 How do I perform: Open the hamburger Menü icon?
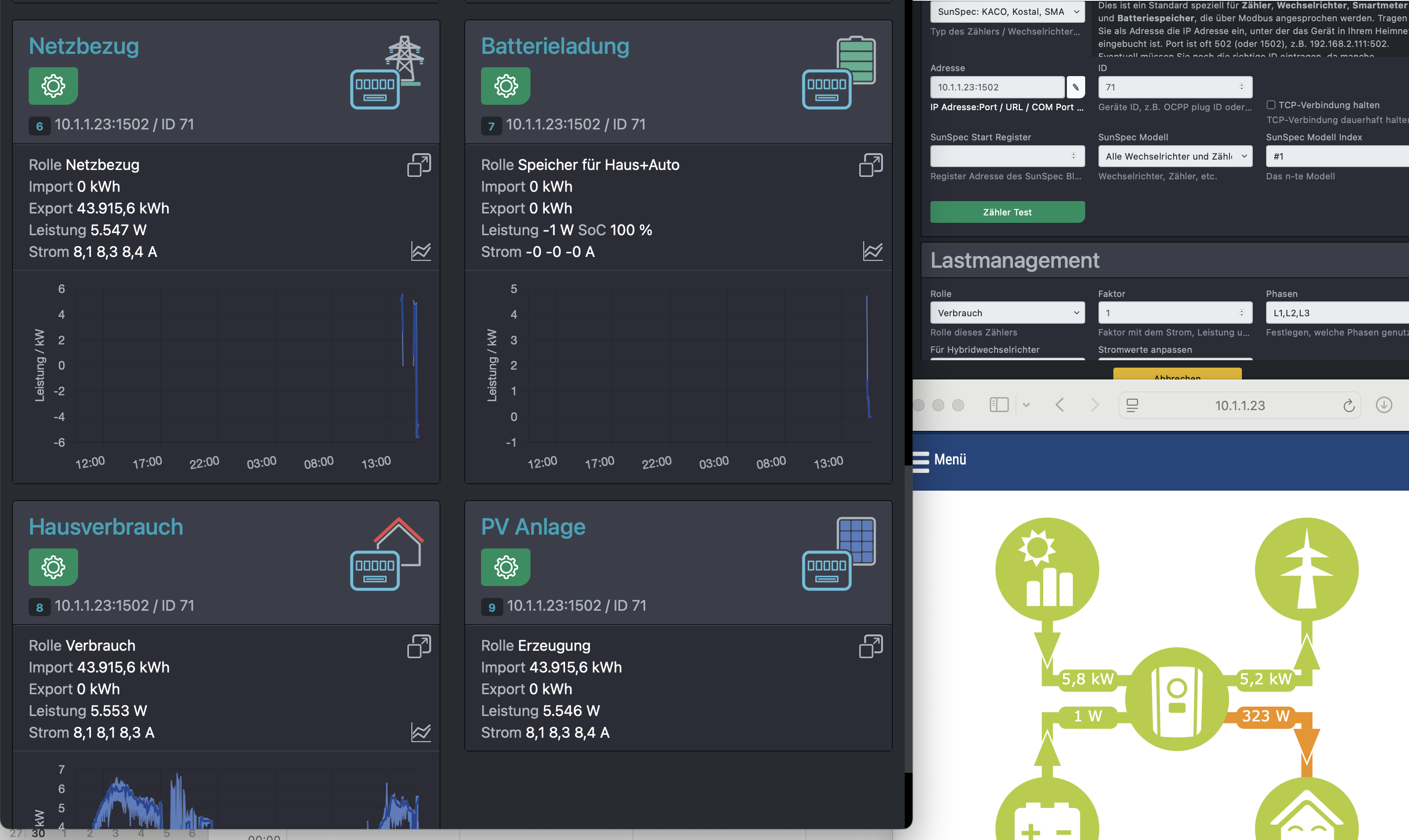[921, 462]
